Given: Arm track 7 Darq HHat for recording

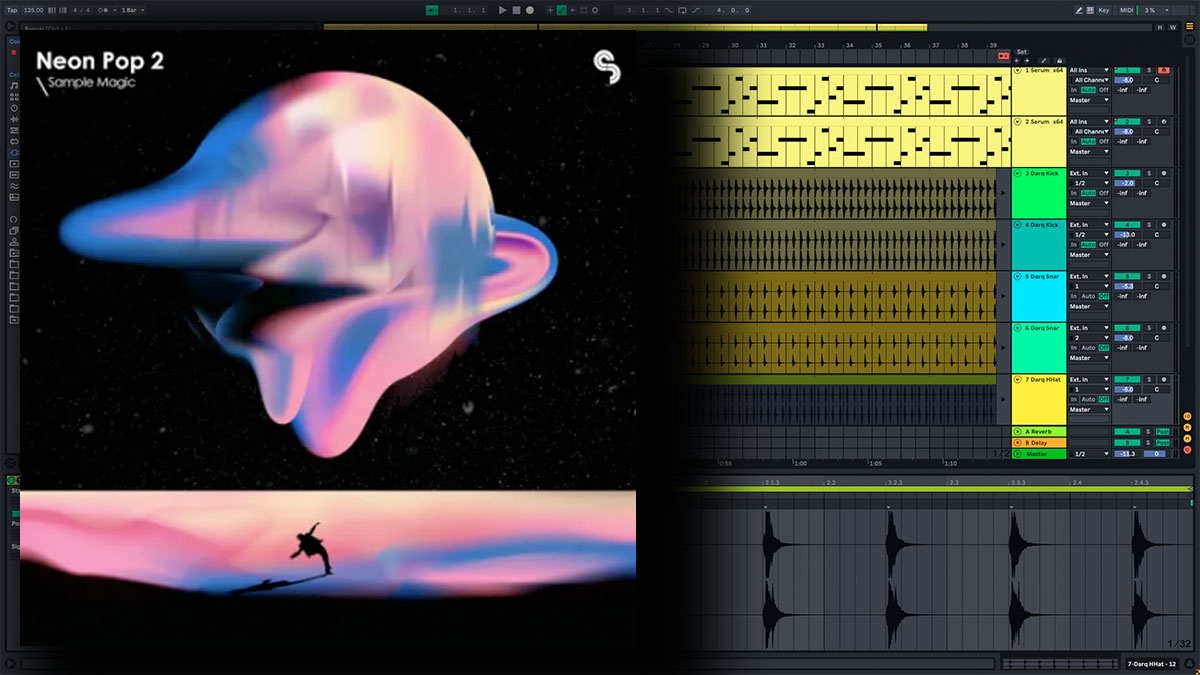Looking at the screenshot, I should (1164, 379).
